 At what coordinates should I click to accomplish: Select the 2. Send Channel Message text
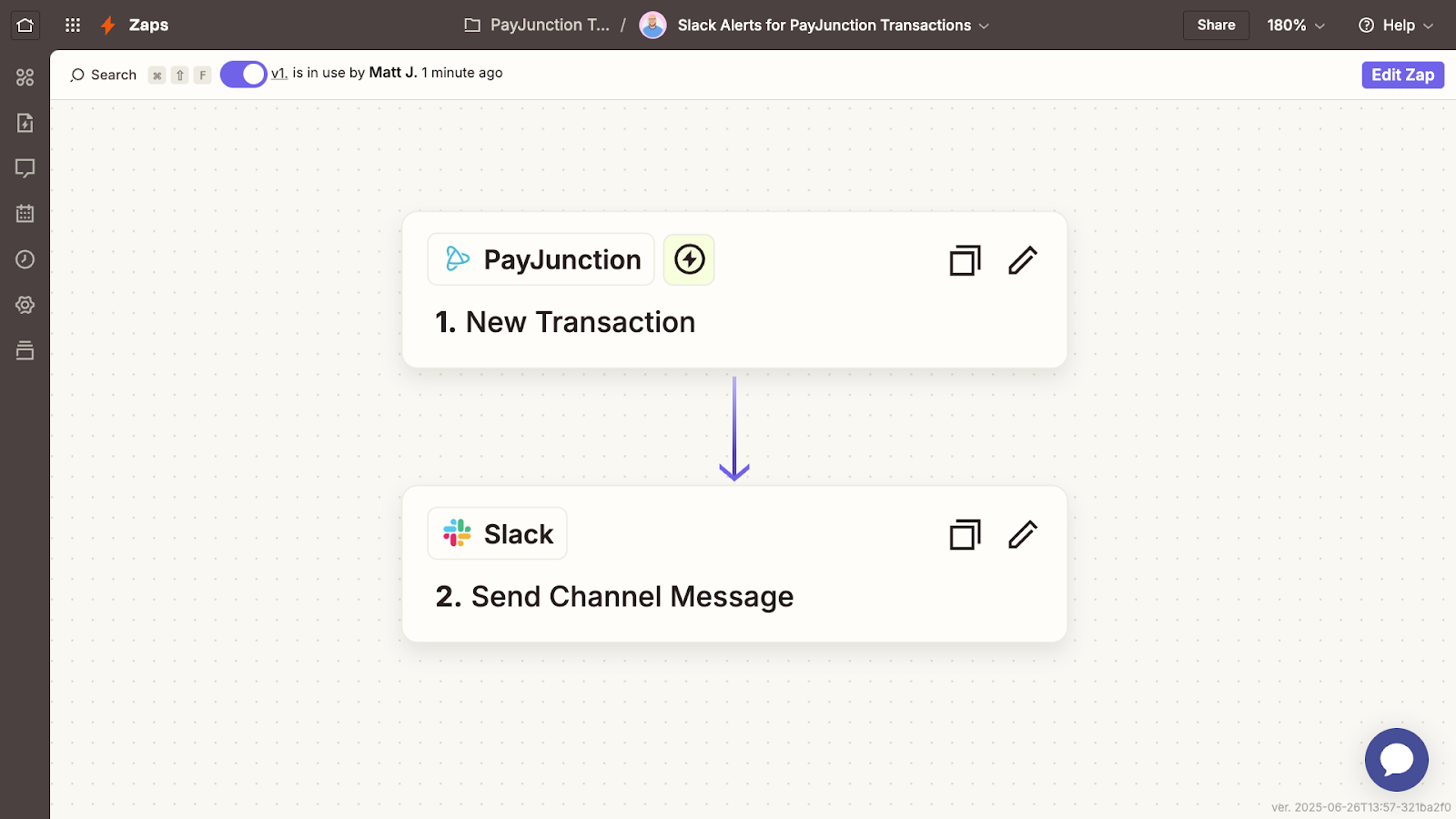click(614, 597)
